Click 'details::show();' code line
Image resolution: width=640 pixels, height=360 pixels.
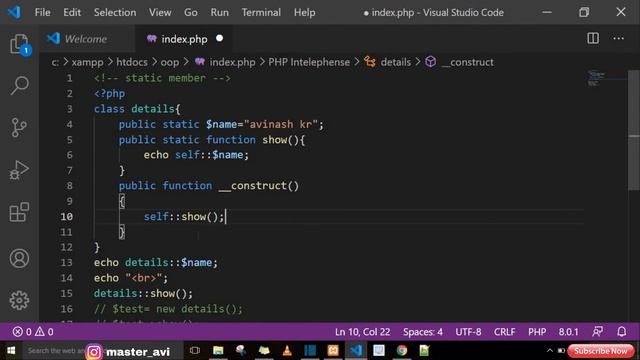point(143,293)
